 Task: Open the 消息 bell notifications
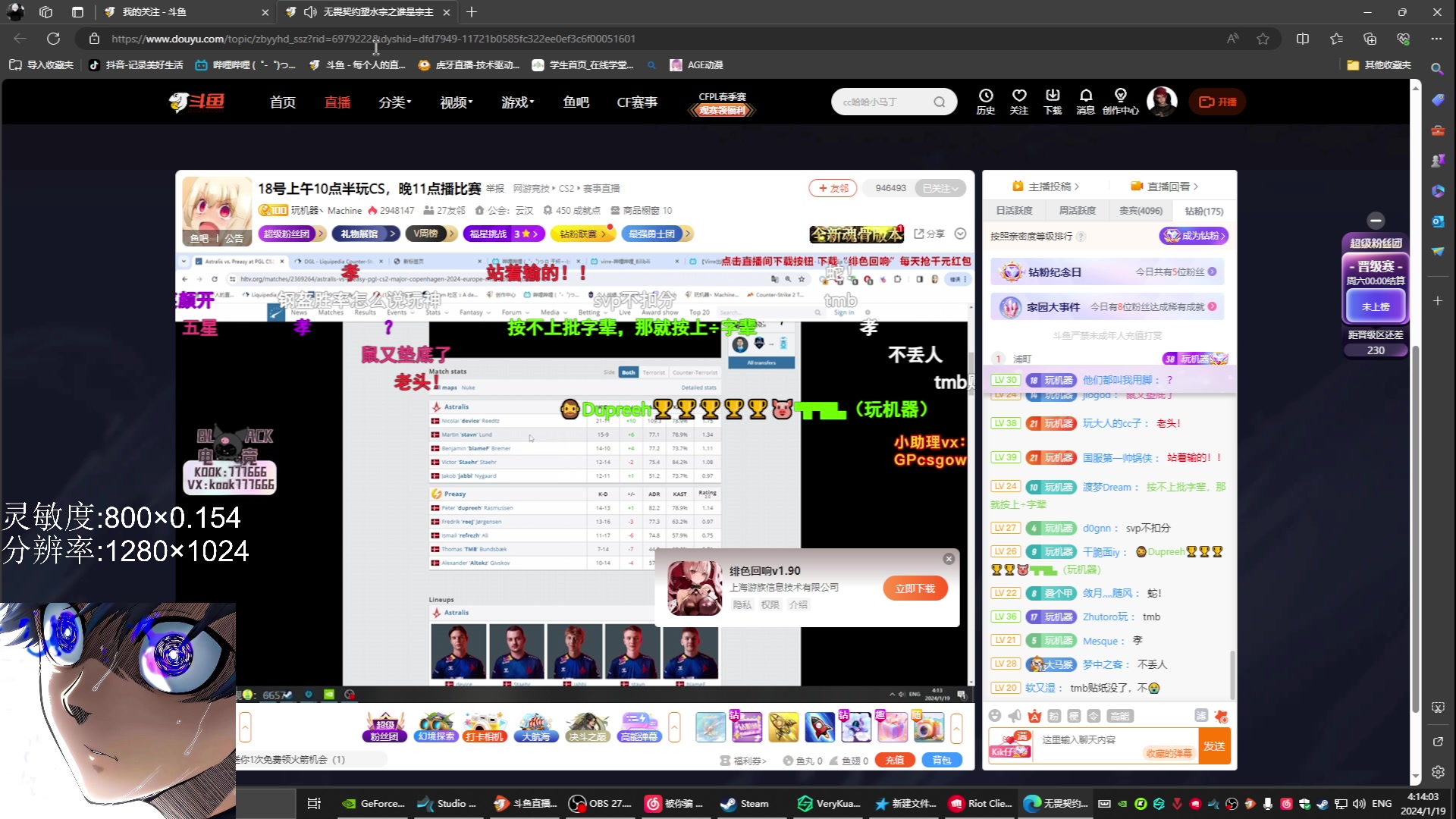[1085, 101]
